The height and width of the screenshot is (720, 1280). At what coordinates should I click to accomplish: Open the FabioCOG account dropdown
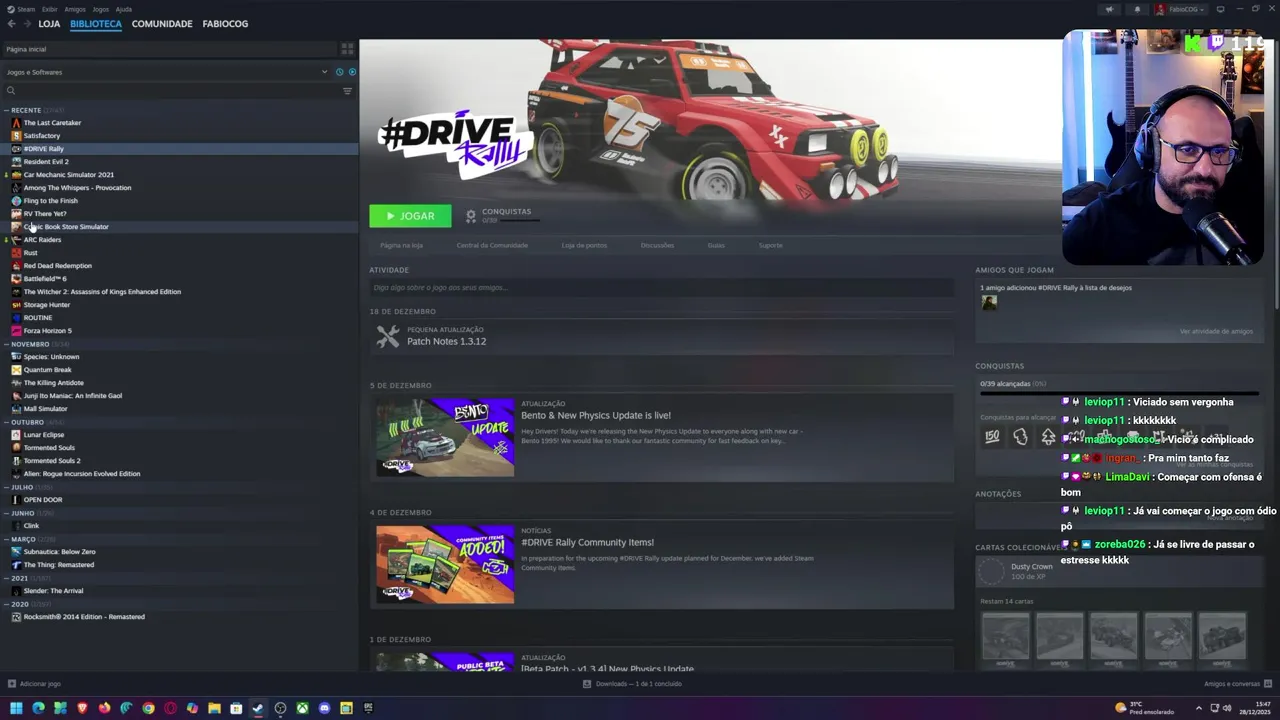[1181, 9]
